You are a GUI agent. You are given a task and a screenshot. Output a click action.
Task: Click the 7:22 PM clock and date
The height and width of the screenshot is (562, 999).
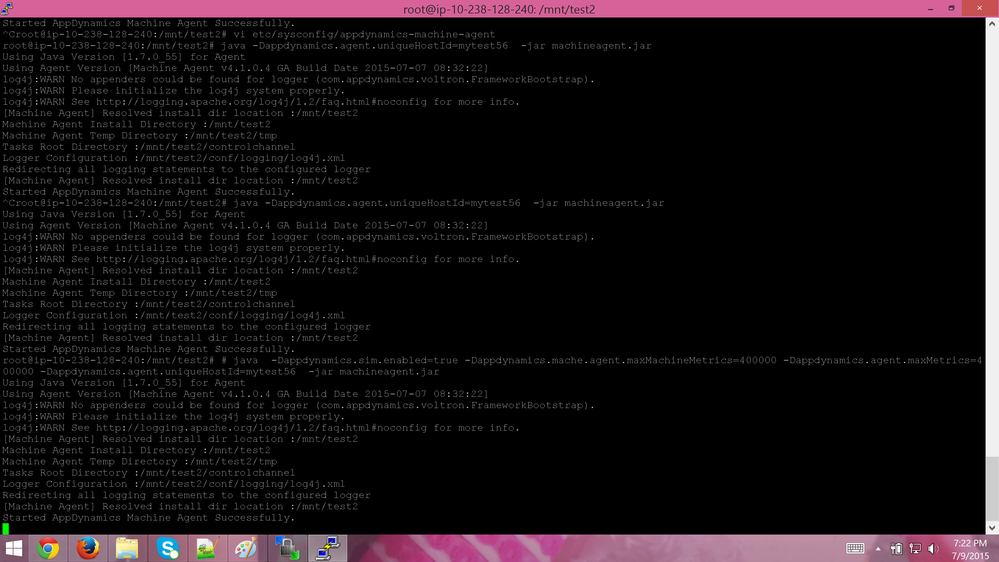coord(969,548)
